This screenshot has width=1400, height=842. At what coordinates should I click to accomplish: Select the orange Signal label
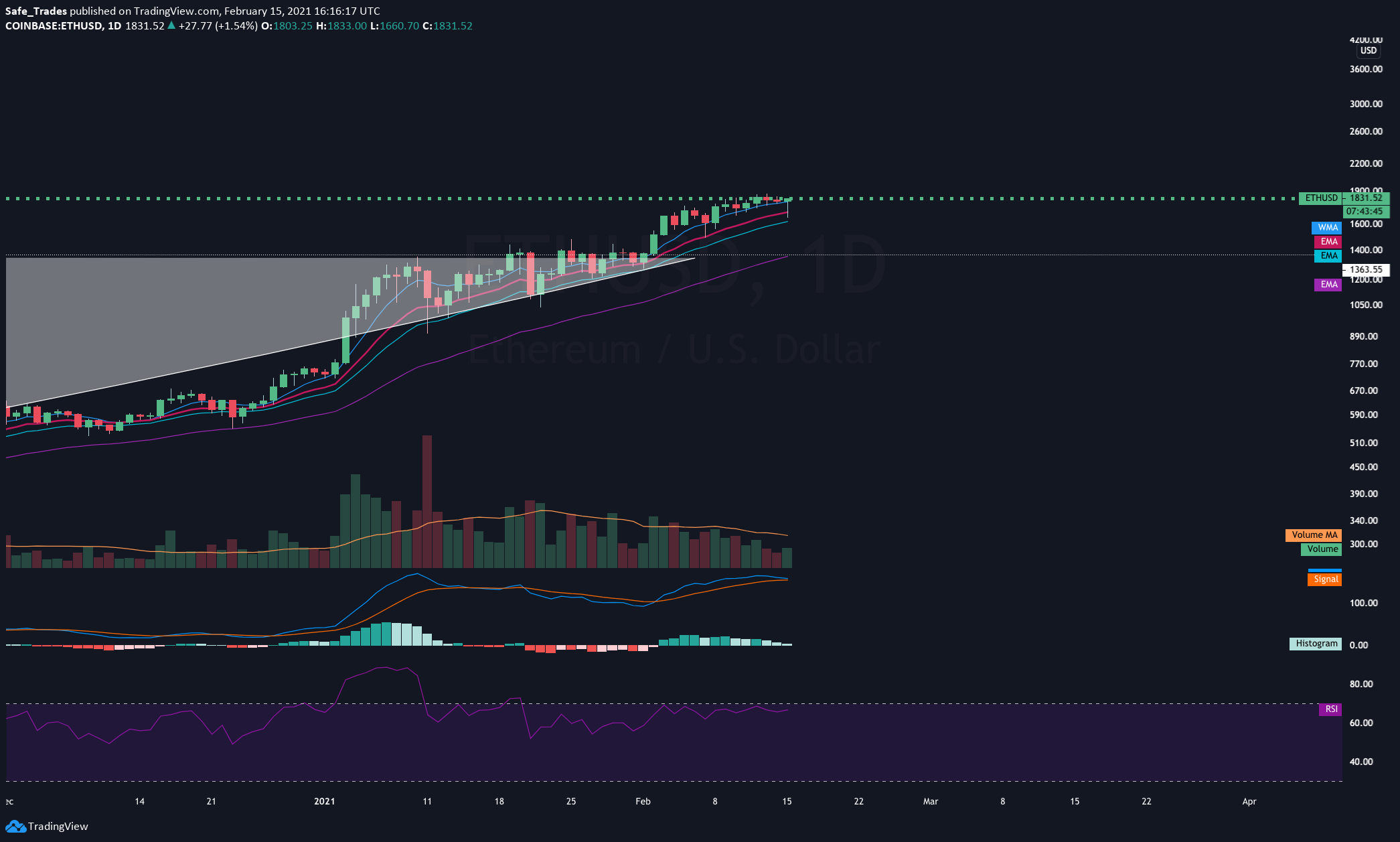pos(1325,579)
